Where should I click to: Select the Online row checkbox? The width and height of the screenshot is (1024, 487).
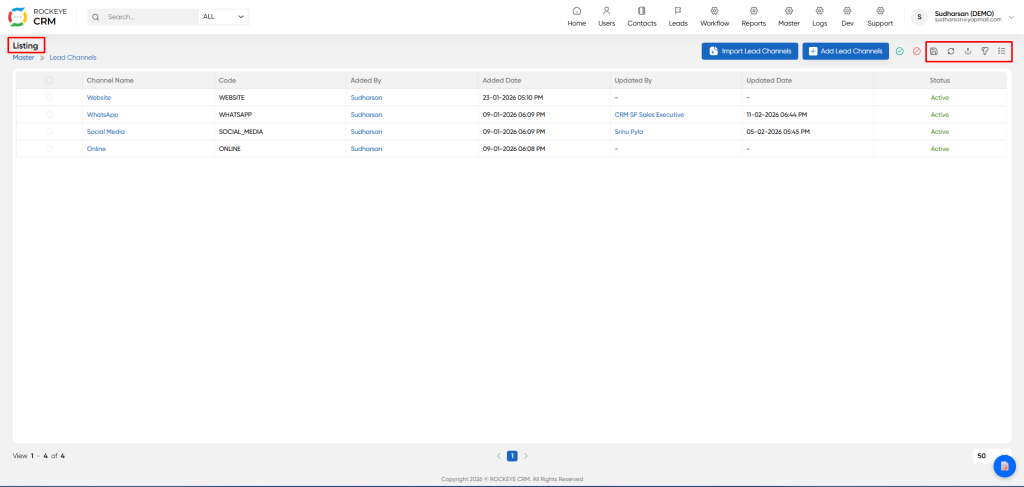[x=49, y=149]
